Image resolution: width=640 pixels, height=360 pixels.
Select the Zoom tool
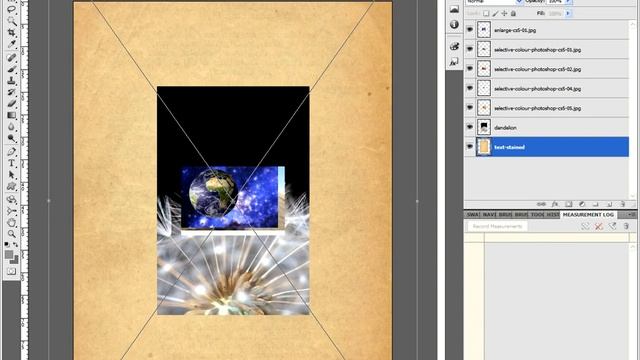tap(11, 234)
